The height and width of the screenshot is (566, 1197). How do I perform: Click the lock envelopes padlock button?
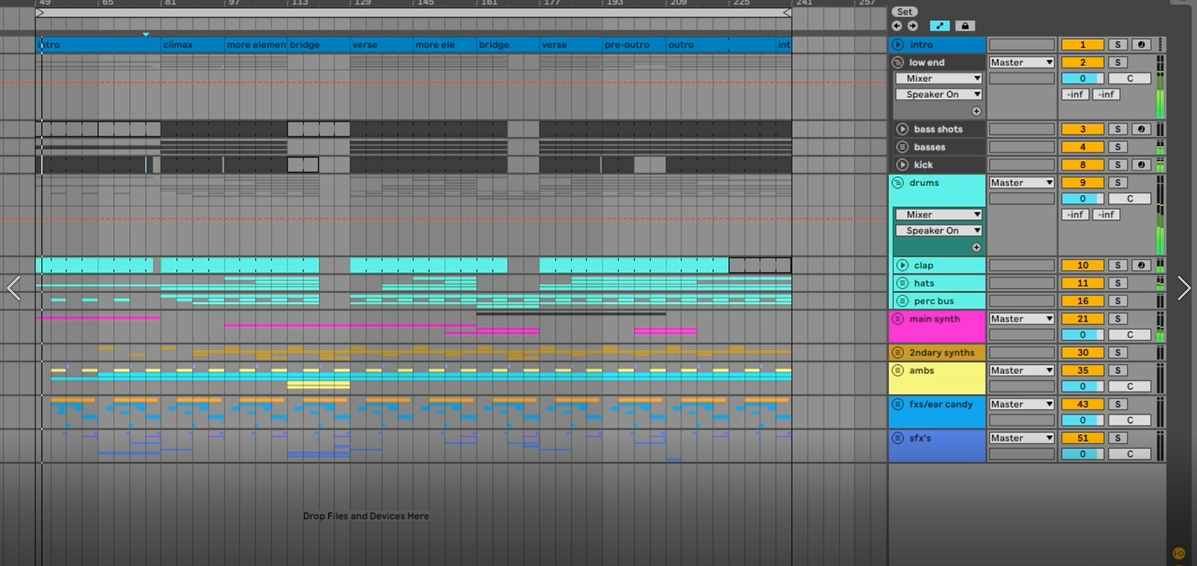pos(965,26)
